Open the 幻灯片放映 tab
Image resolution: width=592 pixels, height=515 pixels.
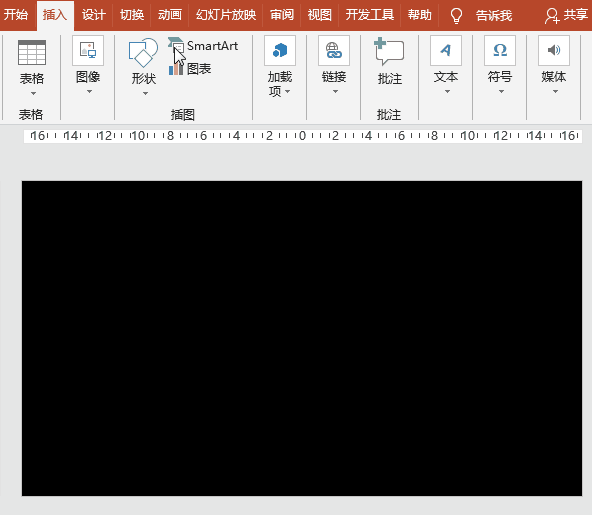point(226,15)
